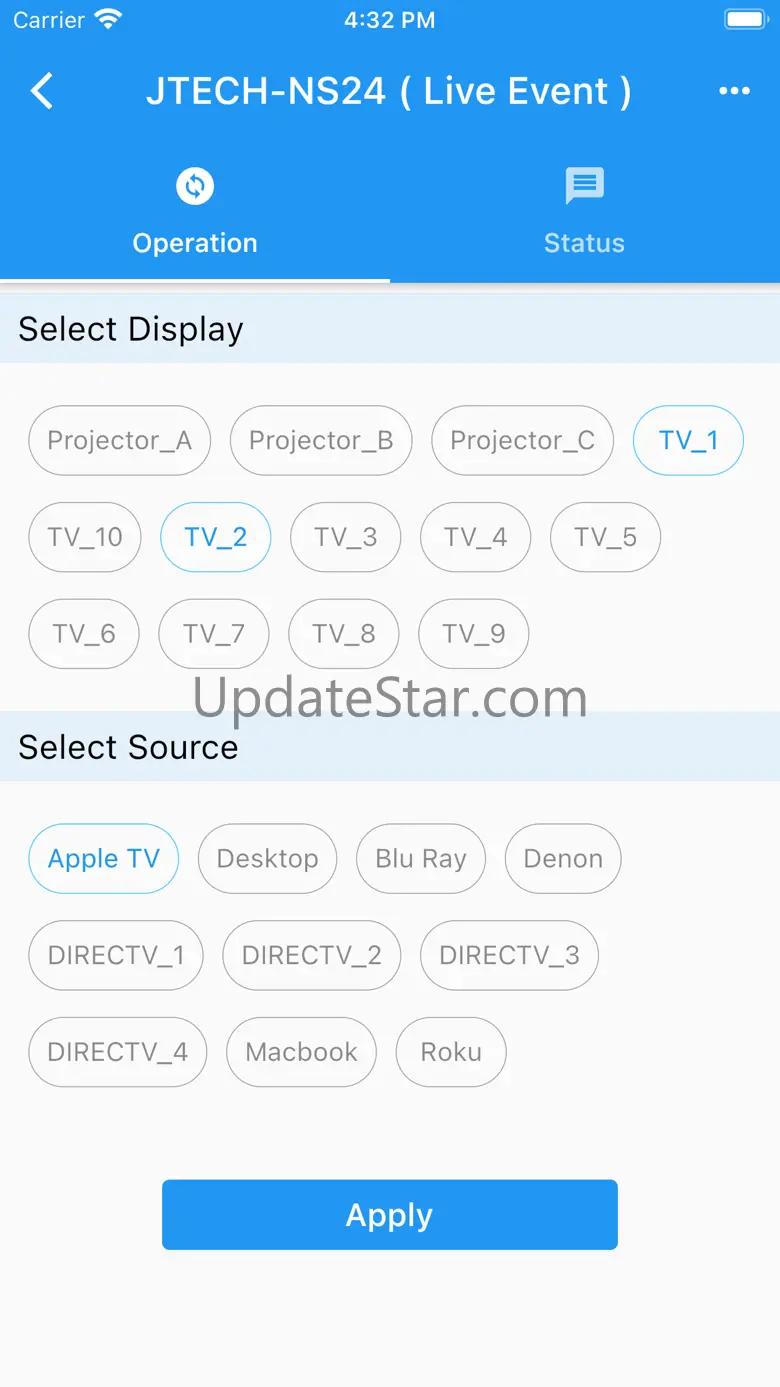Choose the Projector_C display chip
This screenshot has height=1387, width=780.
522,440
